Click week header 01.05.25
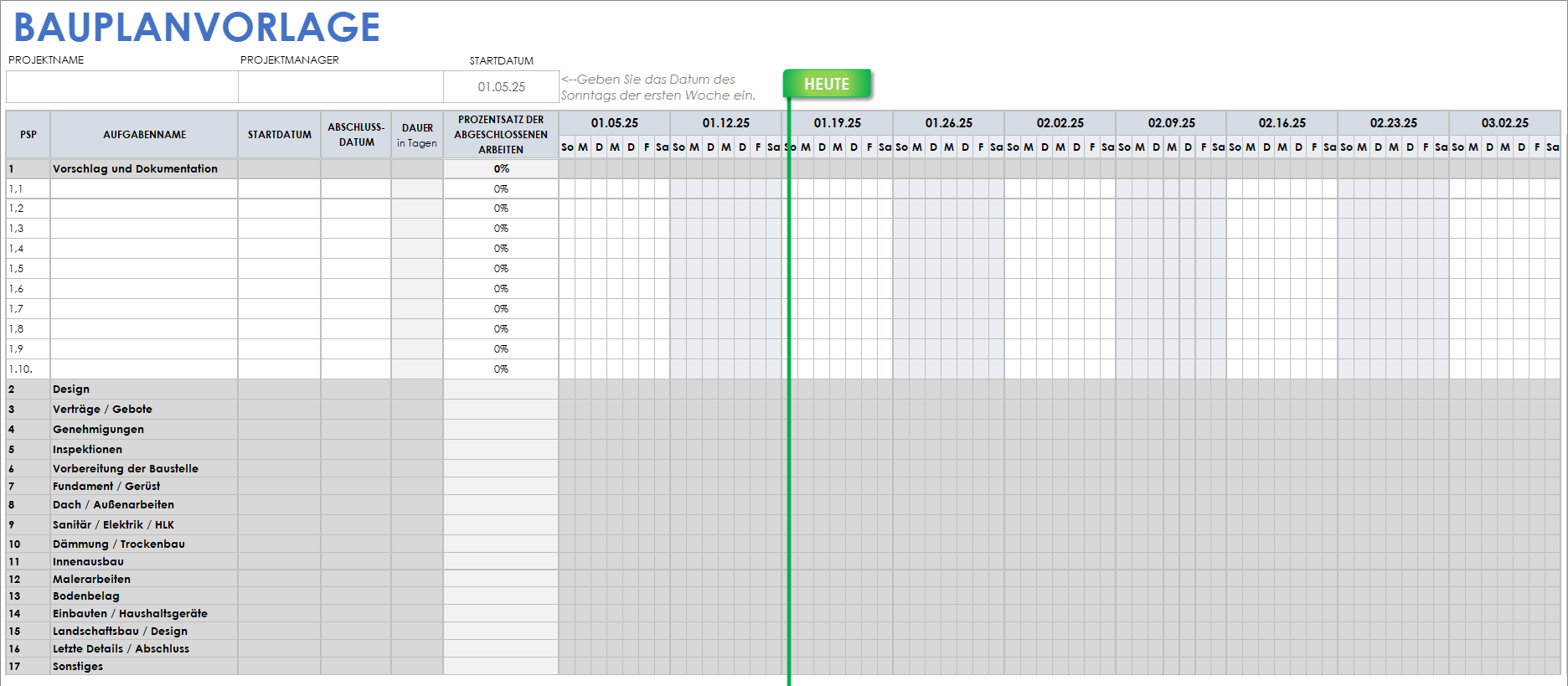The width and height of the screenshot is (1568, 686). click(614, 122)
